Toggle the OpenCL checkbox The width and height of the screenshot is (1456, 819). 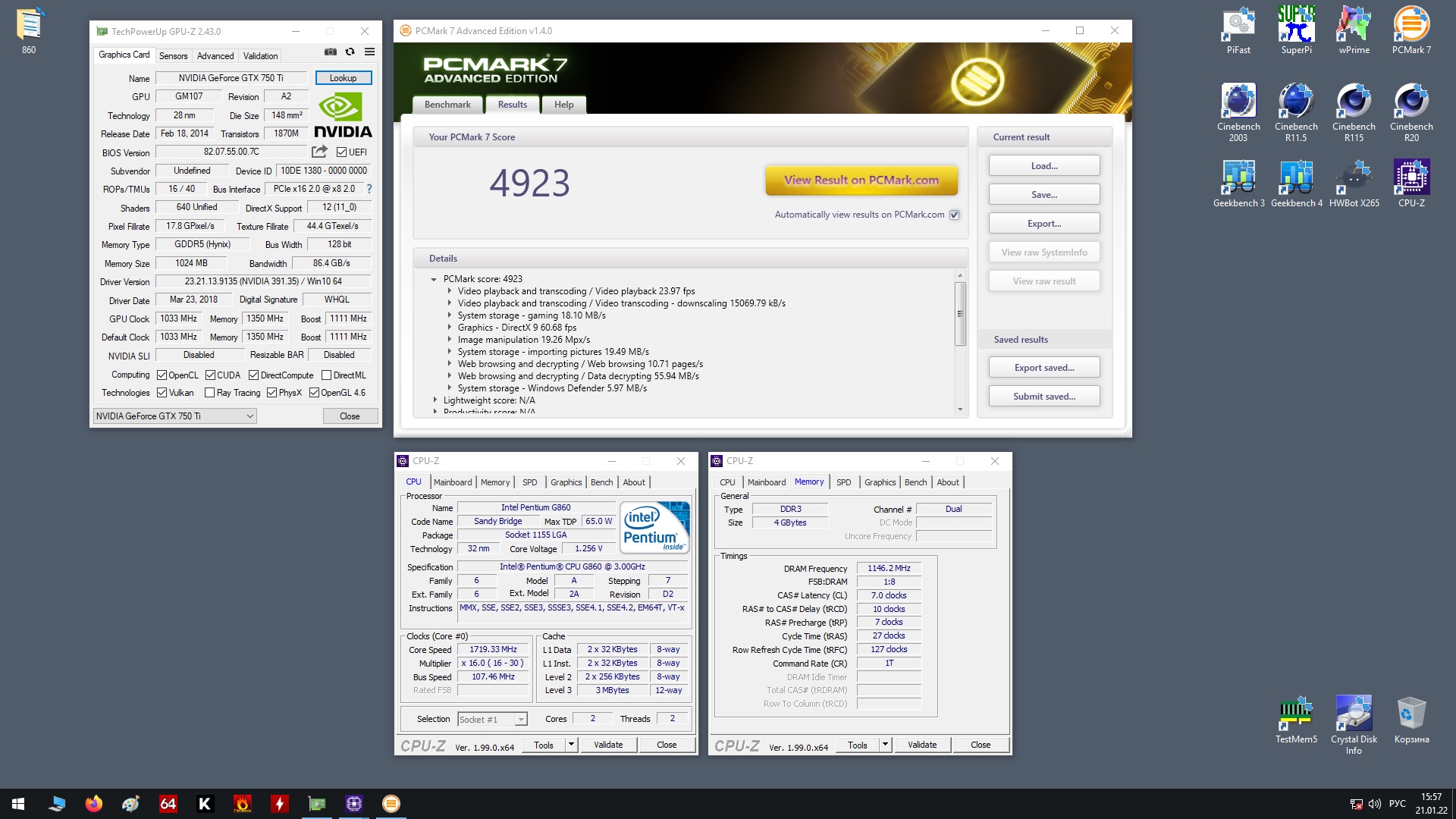pyautogui.click(x=162, y=375)
